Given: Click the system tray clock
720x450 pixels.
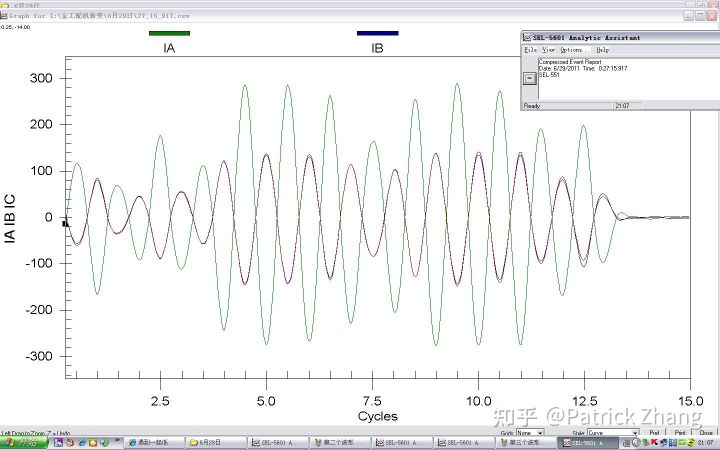Looking at the screenshot, I should (x=705, y=441).
